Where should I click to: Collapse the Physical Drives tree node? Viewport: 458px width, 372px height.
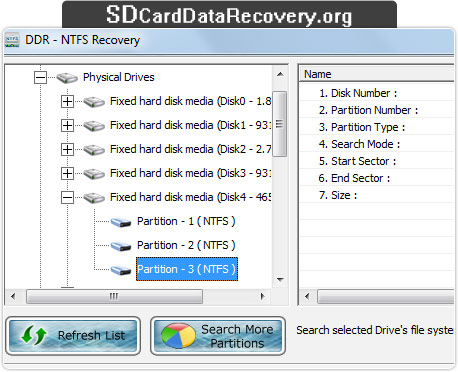[x=40, y=78]
